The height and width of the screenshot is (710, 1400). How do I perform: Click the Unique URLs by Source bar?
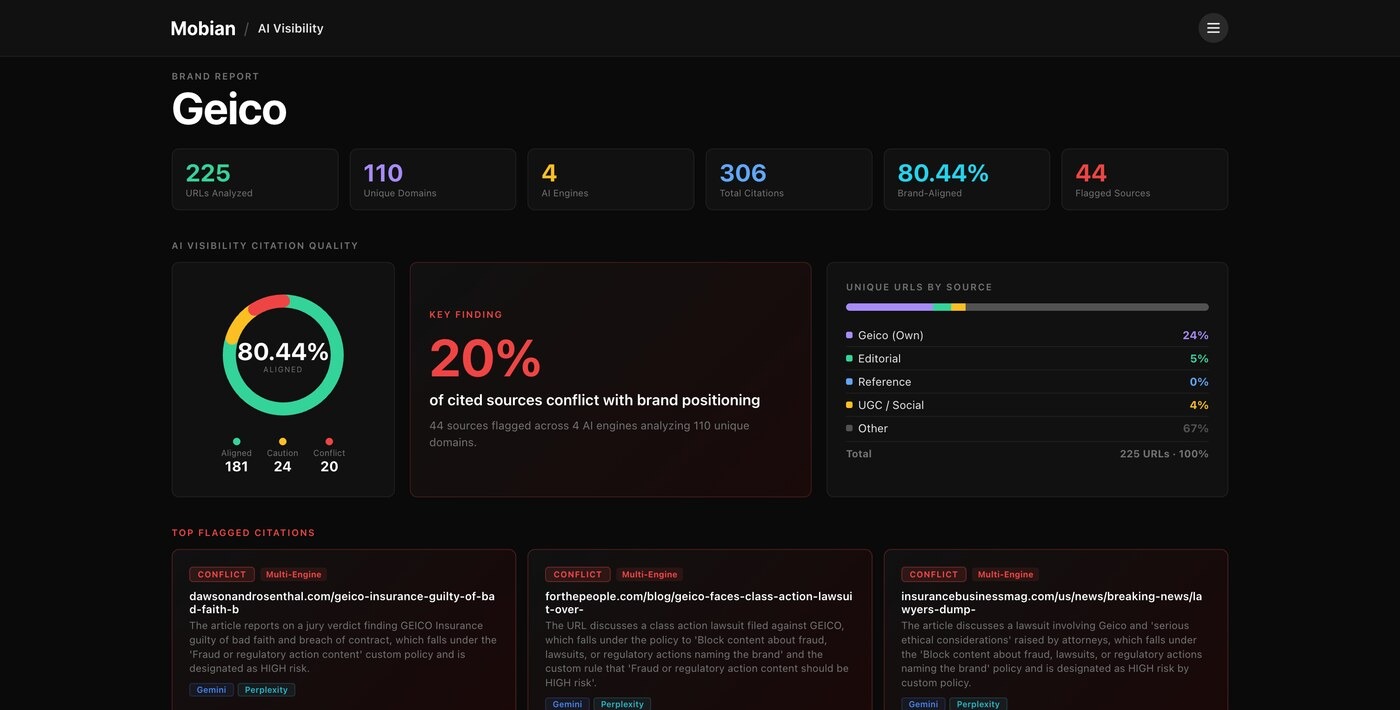1027,307
